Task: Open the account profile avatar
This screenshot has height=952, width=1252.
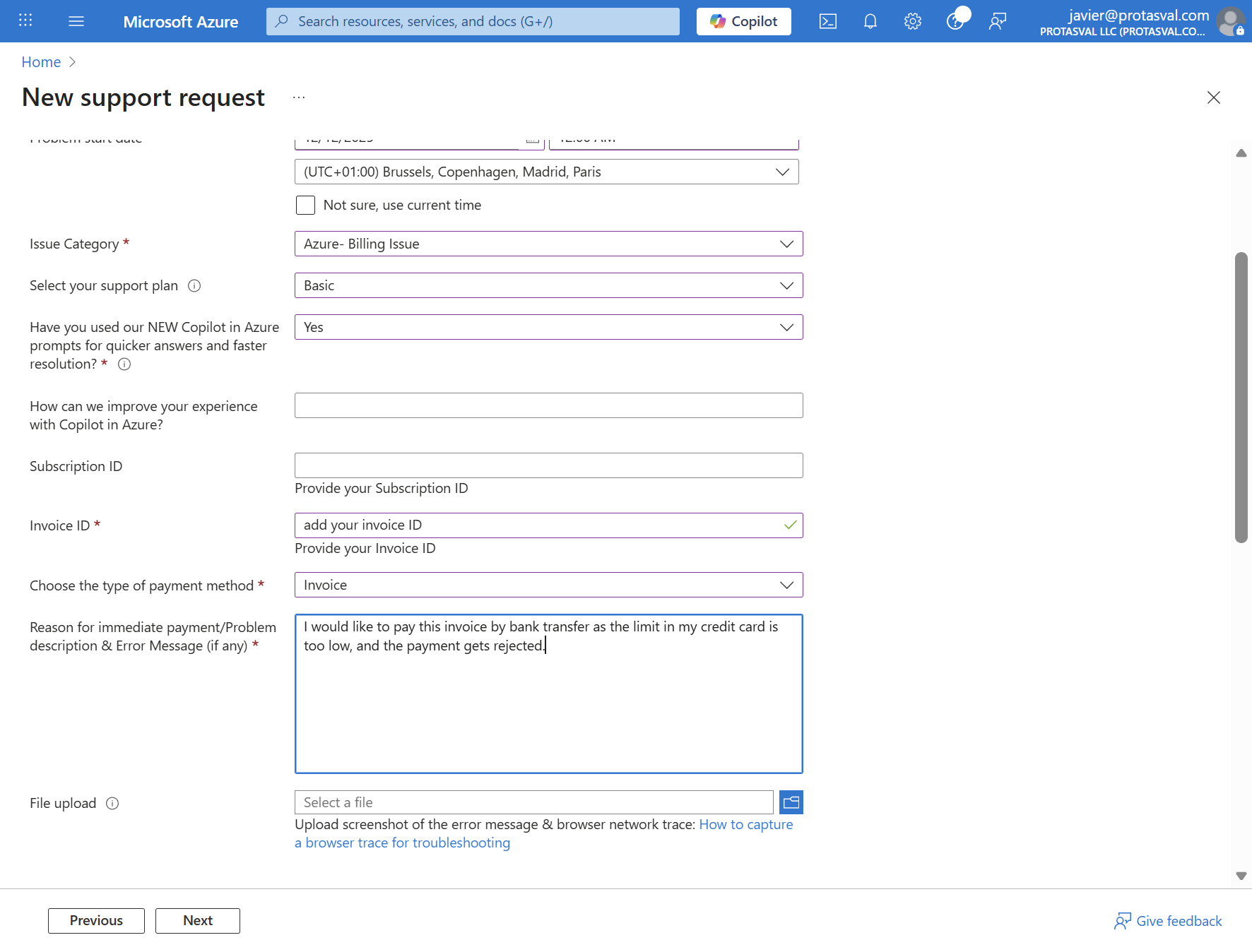Action: [1230, 21]
